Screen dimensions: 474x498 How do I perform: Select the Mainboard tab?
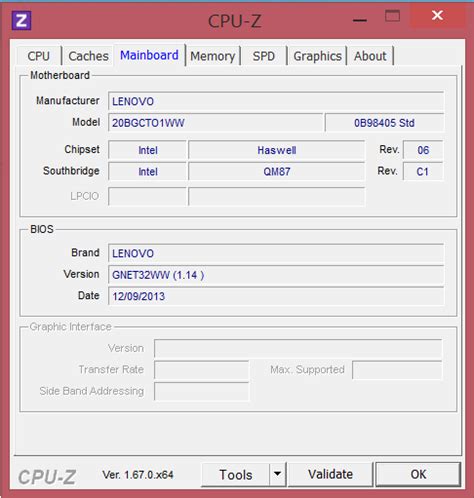tap(149, 55)
